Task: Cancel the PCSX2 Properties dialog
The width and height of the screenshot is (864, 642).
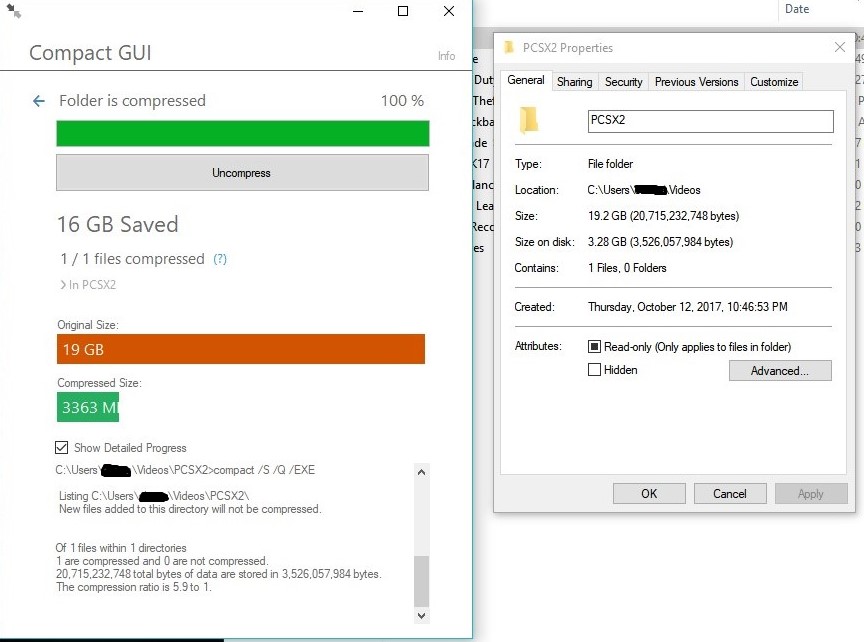Action: 730,493
